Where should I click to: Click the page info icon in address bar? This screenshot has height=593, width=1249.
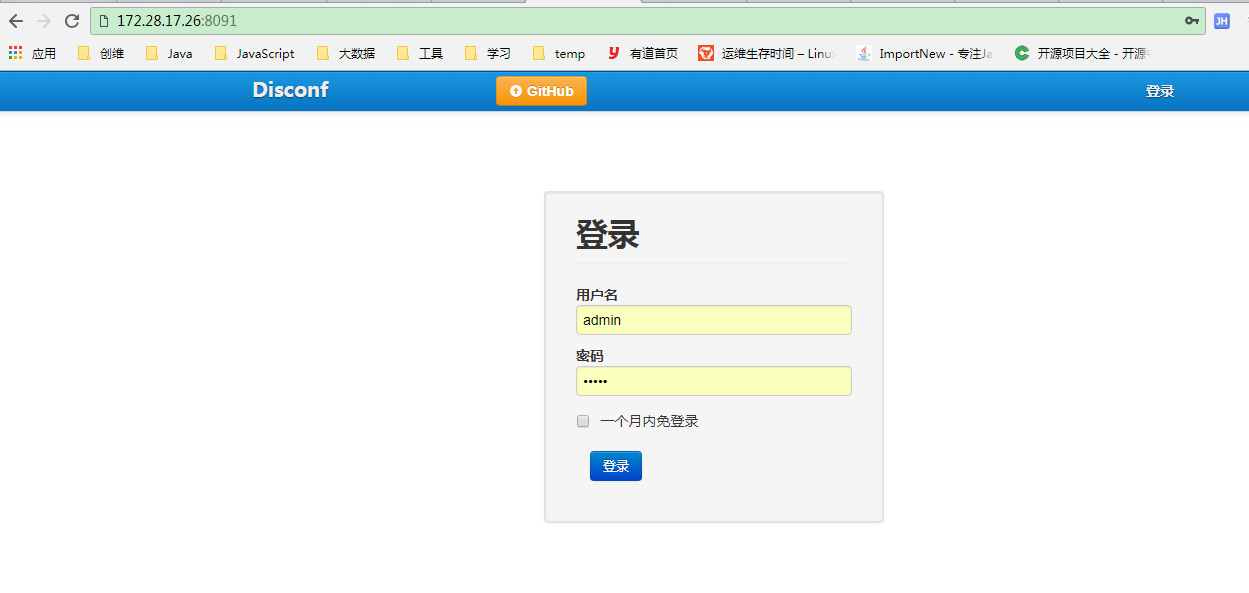click(103, 21)
